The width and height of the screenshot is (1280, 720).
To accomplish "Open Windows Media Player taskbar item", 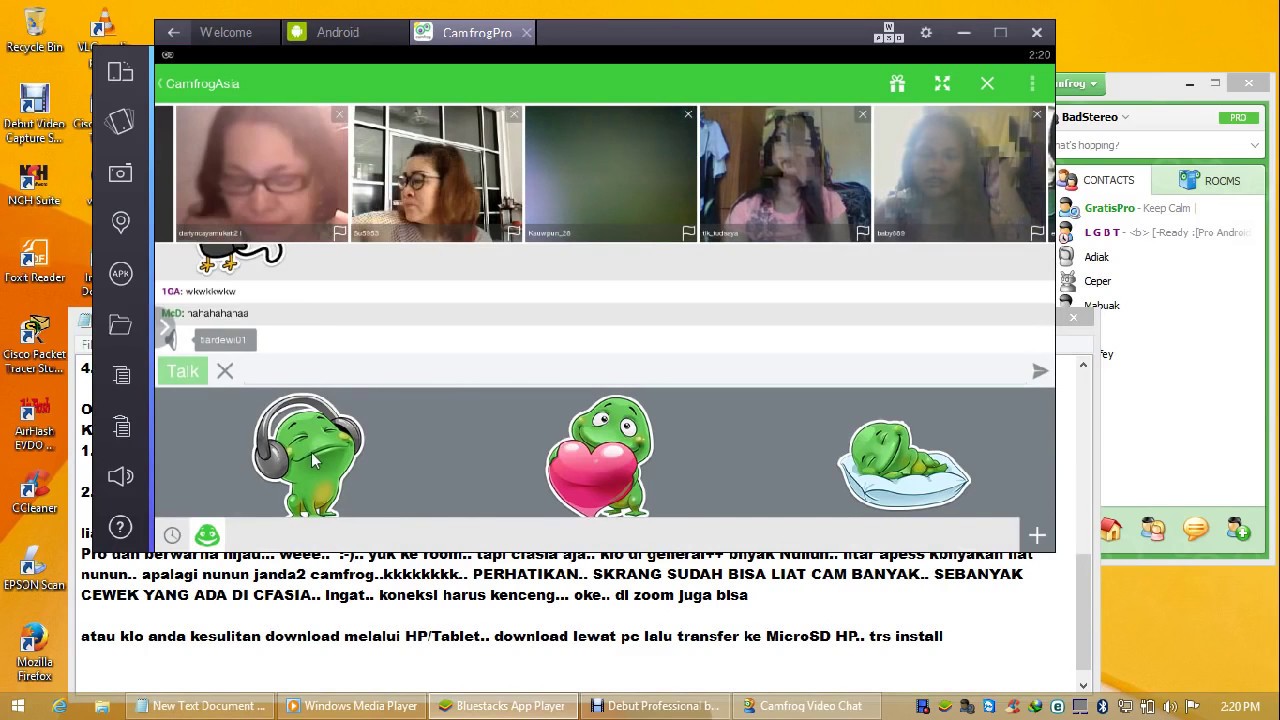I will (x=352, y=706).
